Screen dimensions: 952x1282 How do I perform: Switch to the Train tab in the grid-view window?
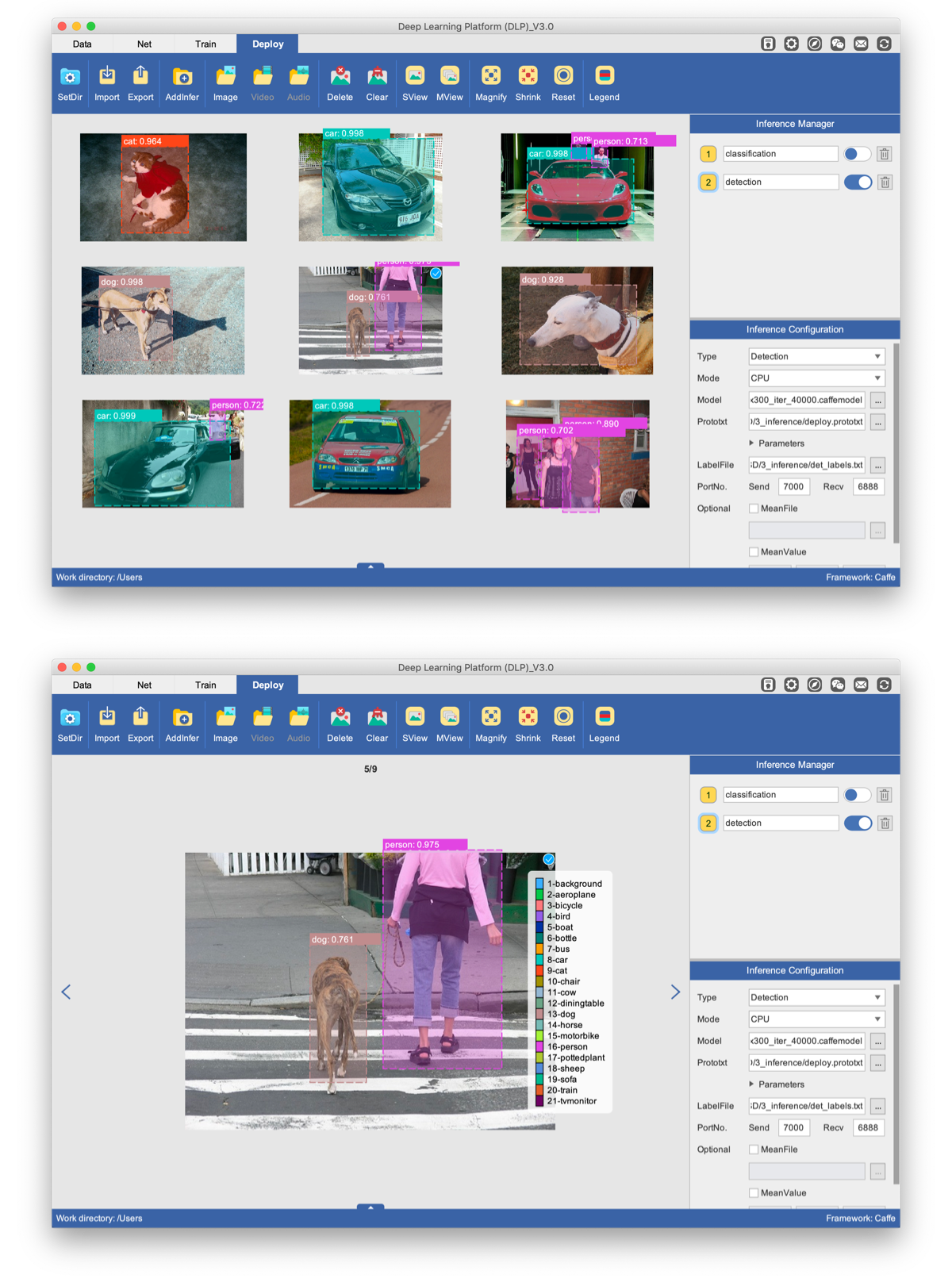(205, 44)
